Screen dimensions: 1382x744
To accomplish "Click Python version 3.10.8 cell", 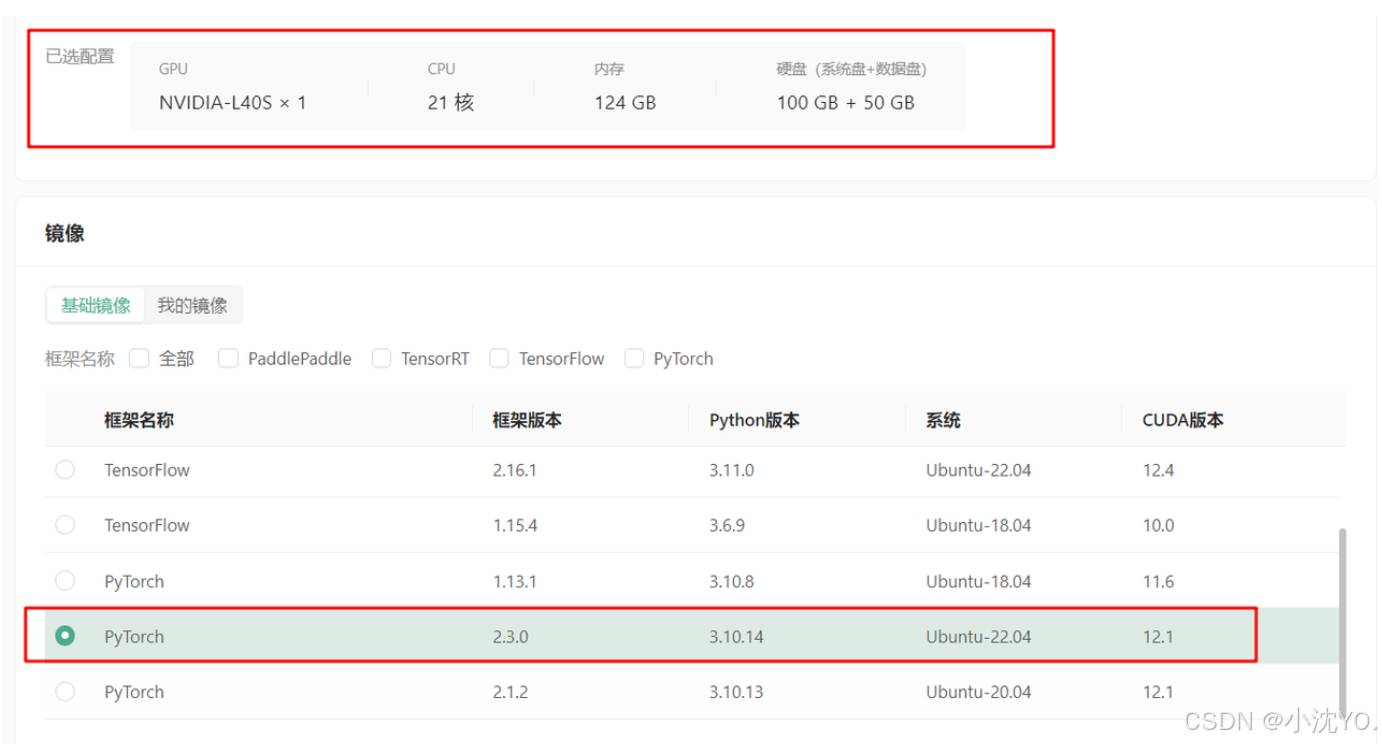I will point(732,581).
